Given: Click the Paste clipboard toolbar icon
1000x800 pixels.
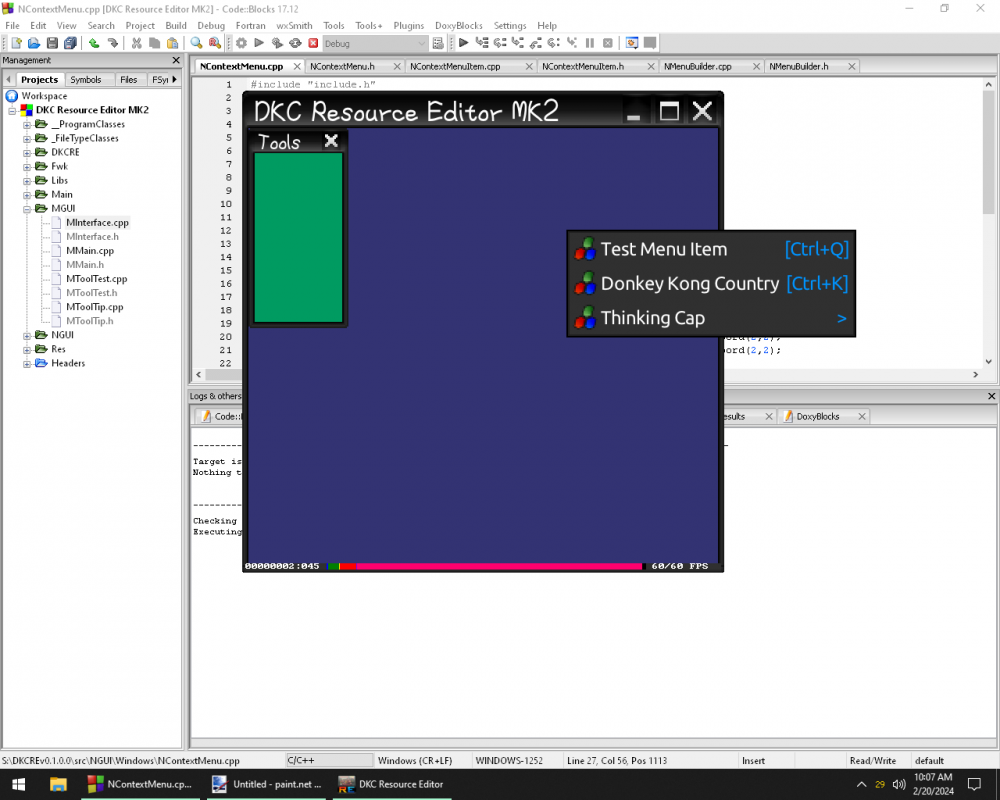Looking at the screenshot, I should (173, 43).
